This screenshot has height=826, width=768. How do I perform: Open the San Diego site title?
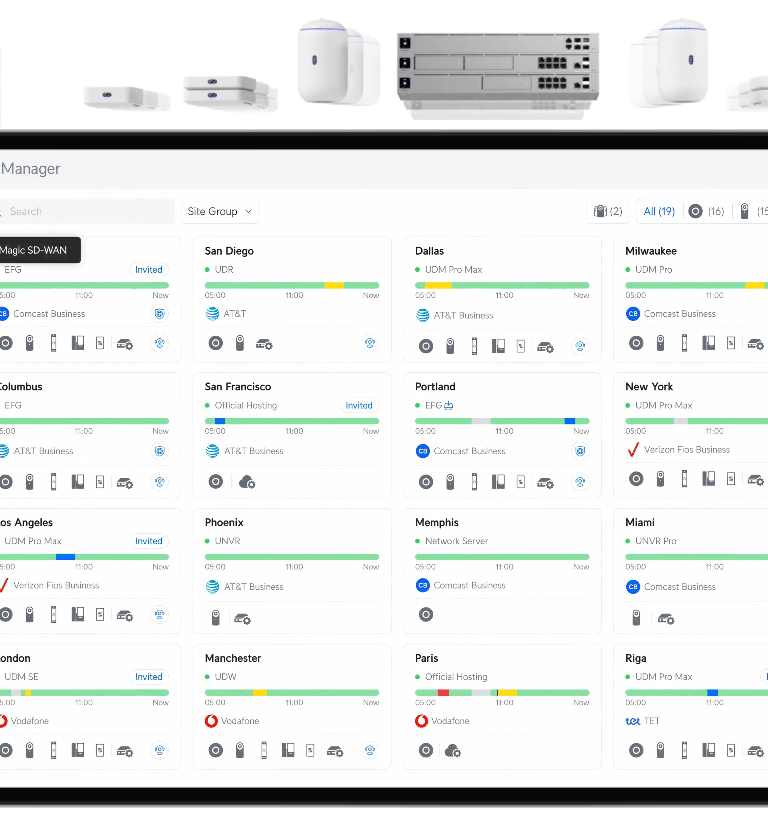tap(229, 251)
